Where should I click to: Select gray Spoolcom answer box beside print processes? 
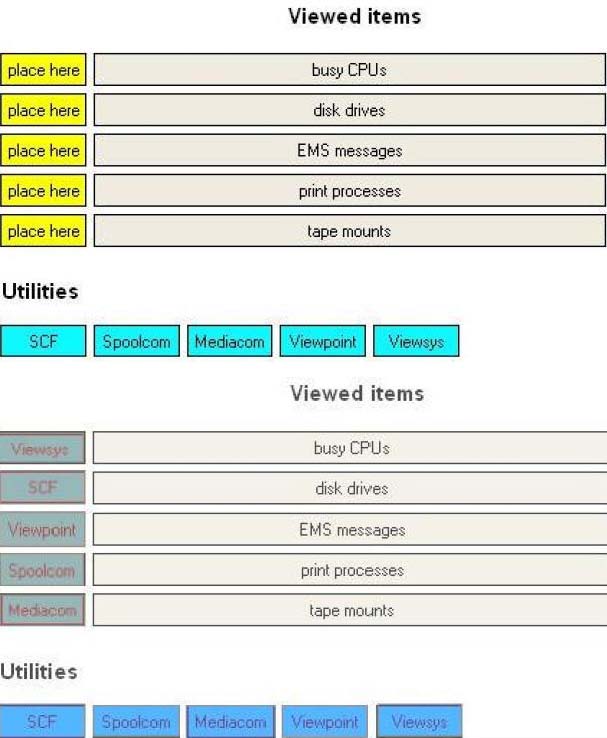pyautogui.click(x=42, y=570)
